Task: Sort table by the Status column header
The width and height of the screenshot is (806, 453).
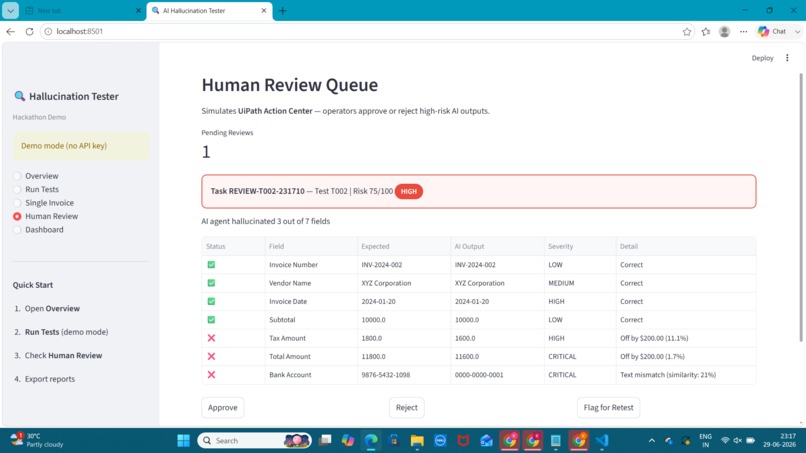Action: [x=233, y=246]
